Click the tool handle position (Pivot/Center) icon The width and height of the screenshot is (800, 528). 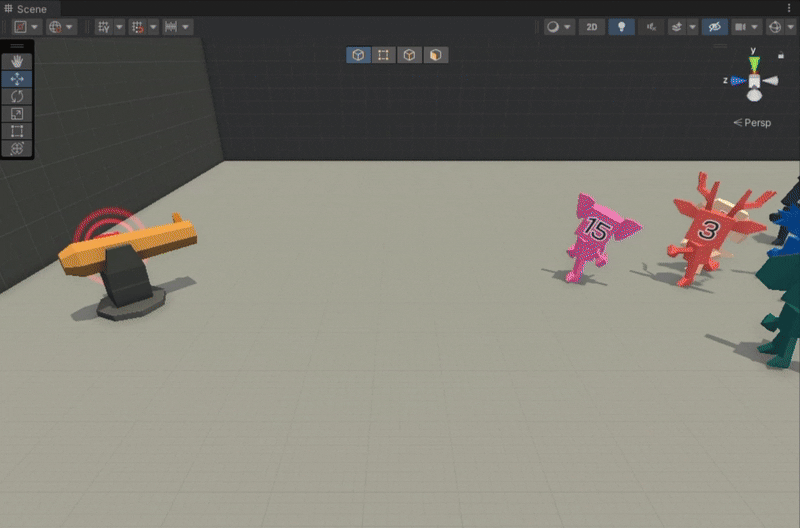[20, 27]
